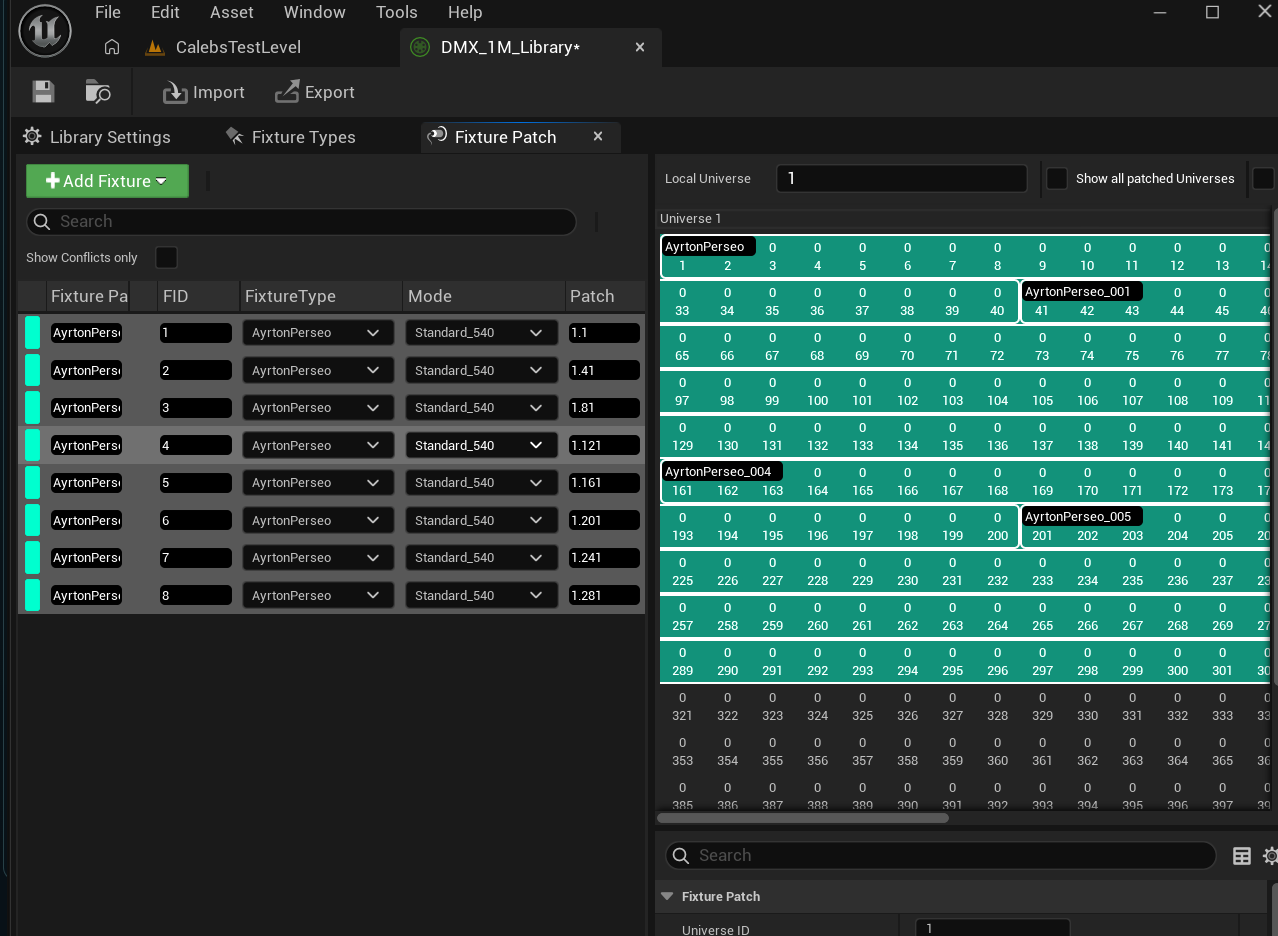1278x936 pixels.
Task: Click the Patch column header
Action: click(x=604, y=296)
